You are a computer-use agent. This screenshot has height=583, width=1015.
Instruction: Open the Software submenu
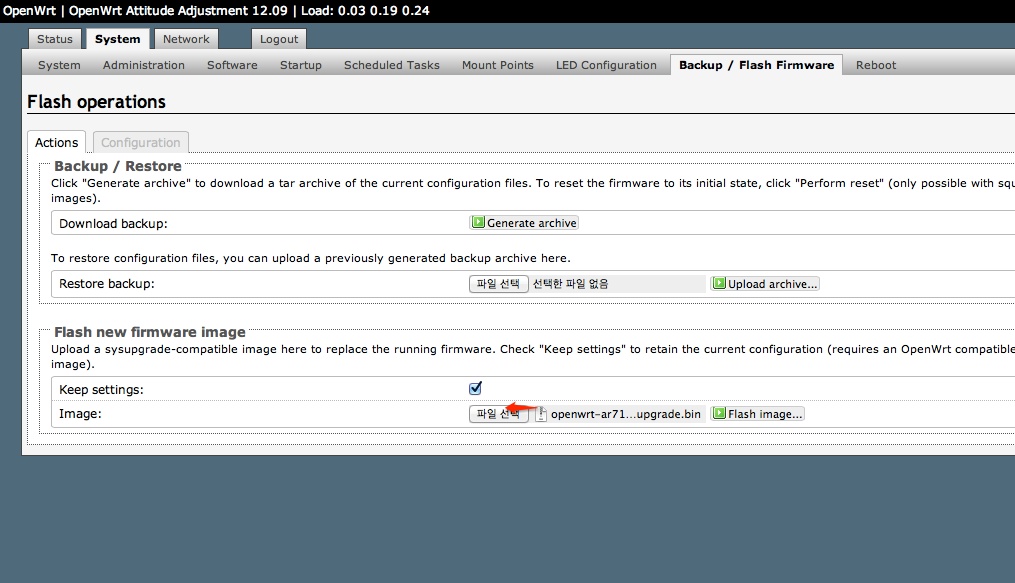coord(232,65)
